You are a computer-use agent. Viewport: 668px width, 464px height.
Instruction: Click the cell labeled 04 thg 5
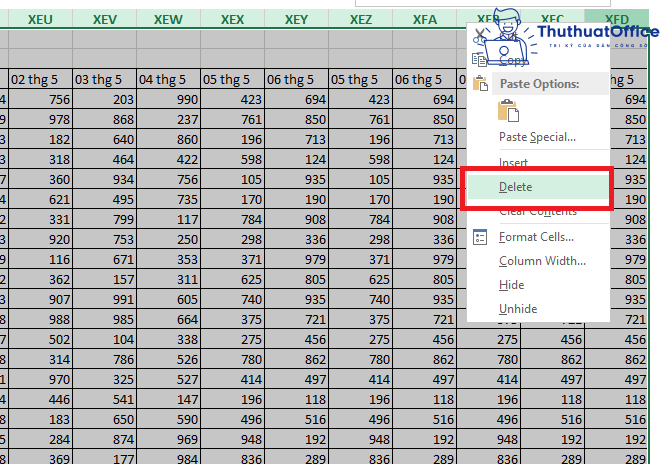pos(169,79)
